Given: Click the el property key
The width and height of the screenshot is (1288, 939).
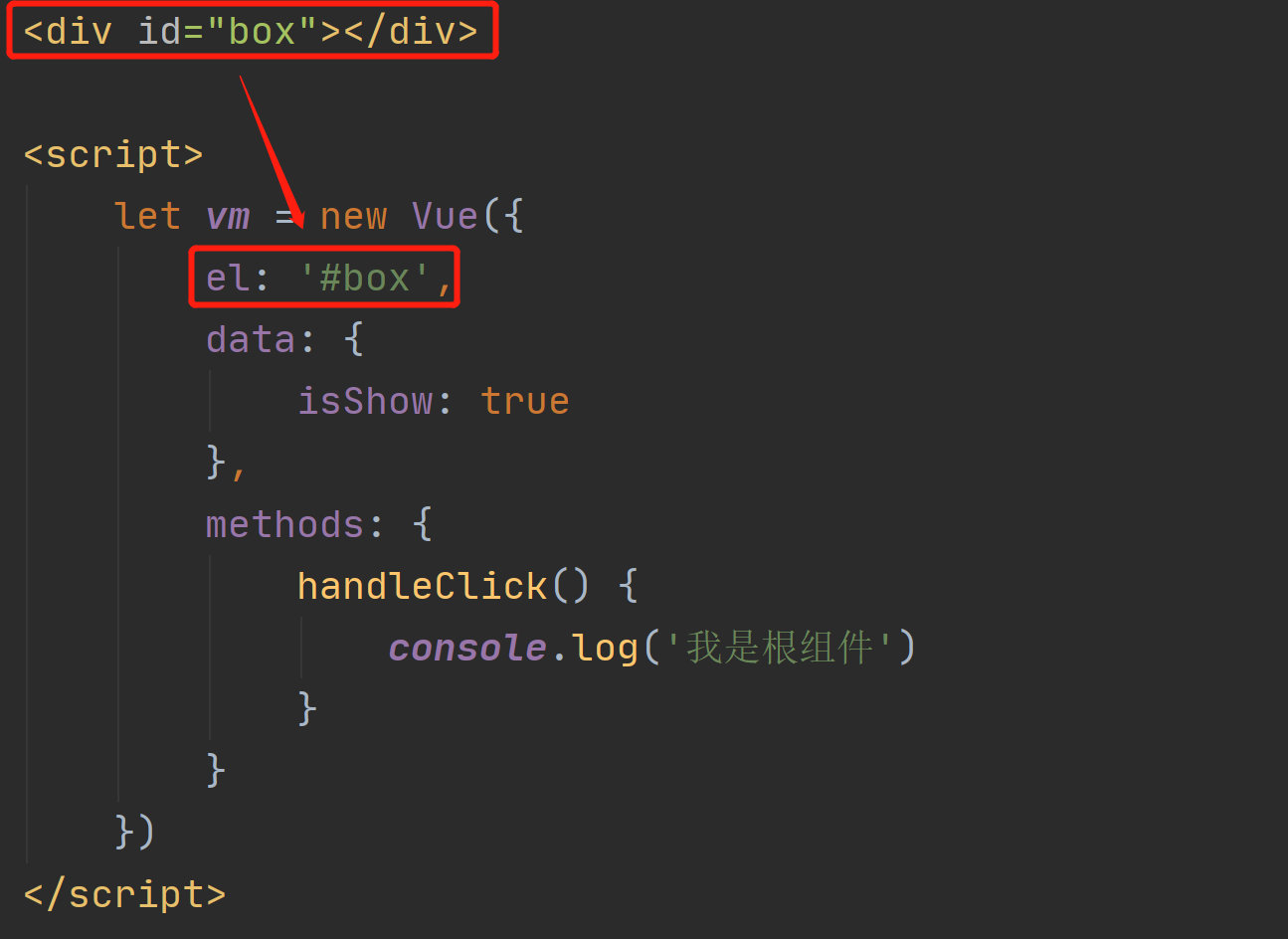Looking at the screenshot, I should point(228,279).
